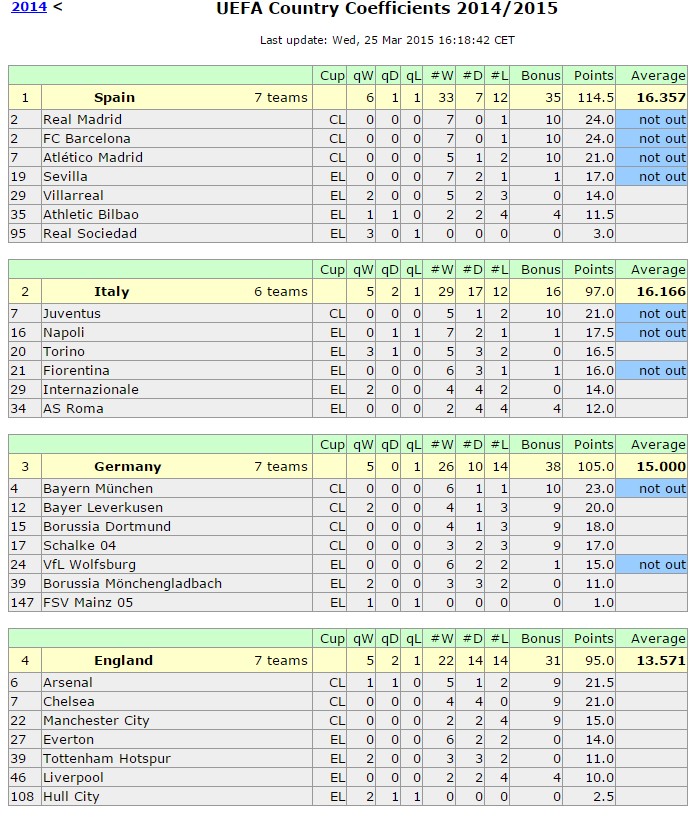Open Bayern München team entry

pyautogui.click(x=98, y=489)
